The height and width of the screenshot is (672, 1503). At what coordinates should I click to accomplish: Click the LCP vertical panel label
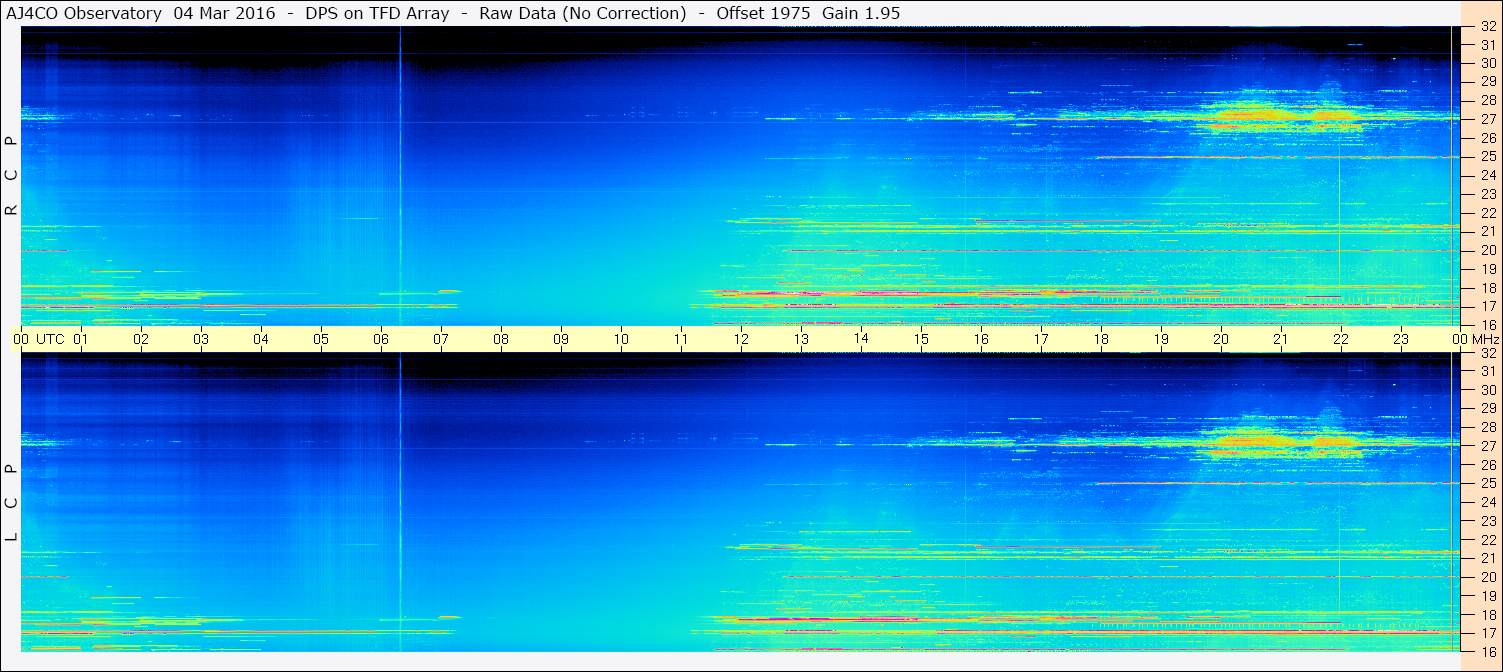11,503
